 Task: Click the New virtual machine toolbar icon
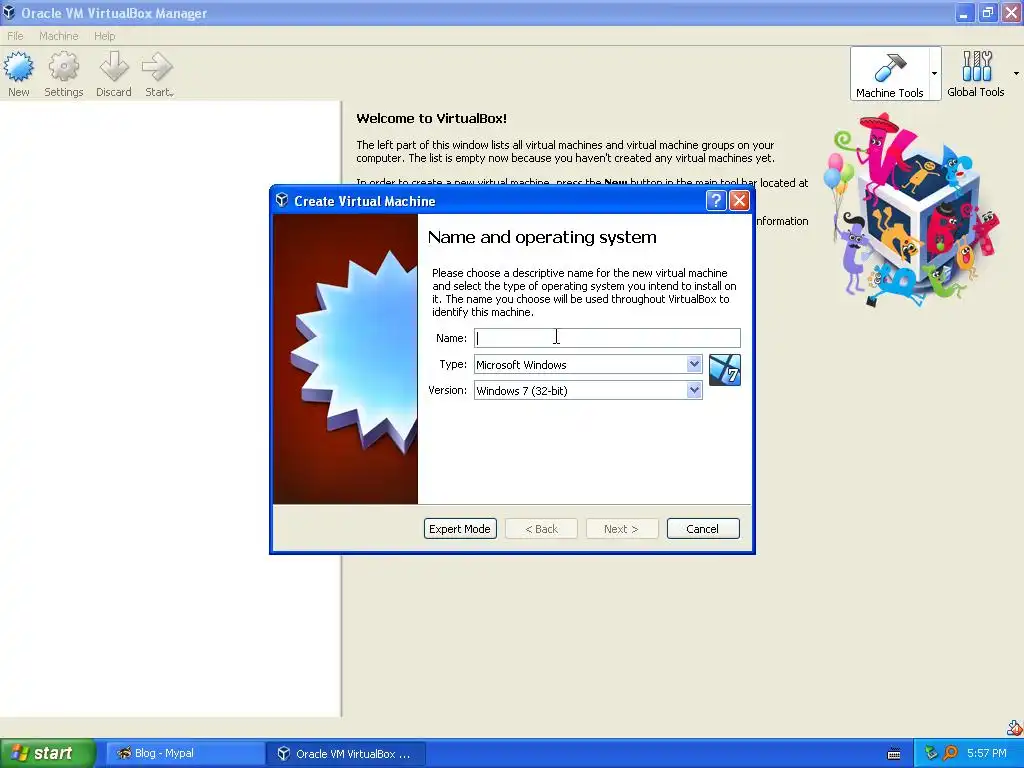tap(18, 74)
